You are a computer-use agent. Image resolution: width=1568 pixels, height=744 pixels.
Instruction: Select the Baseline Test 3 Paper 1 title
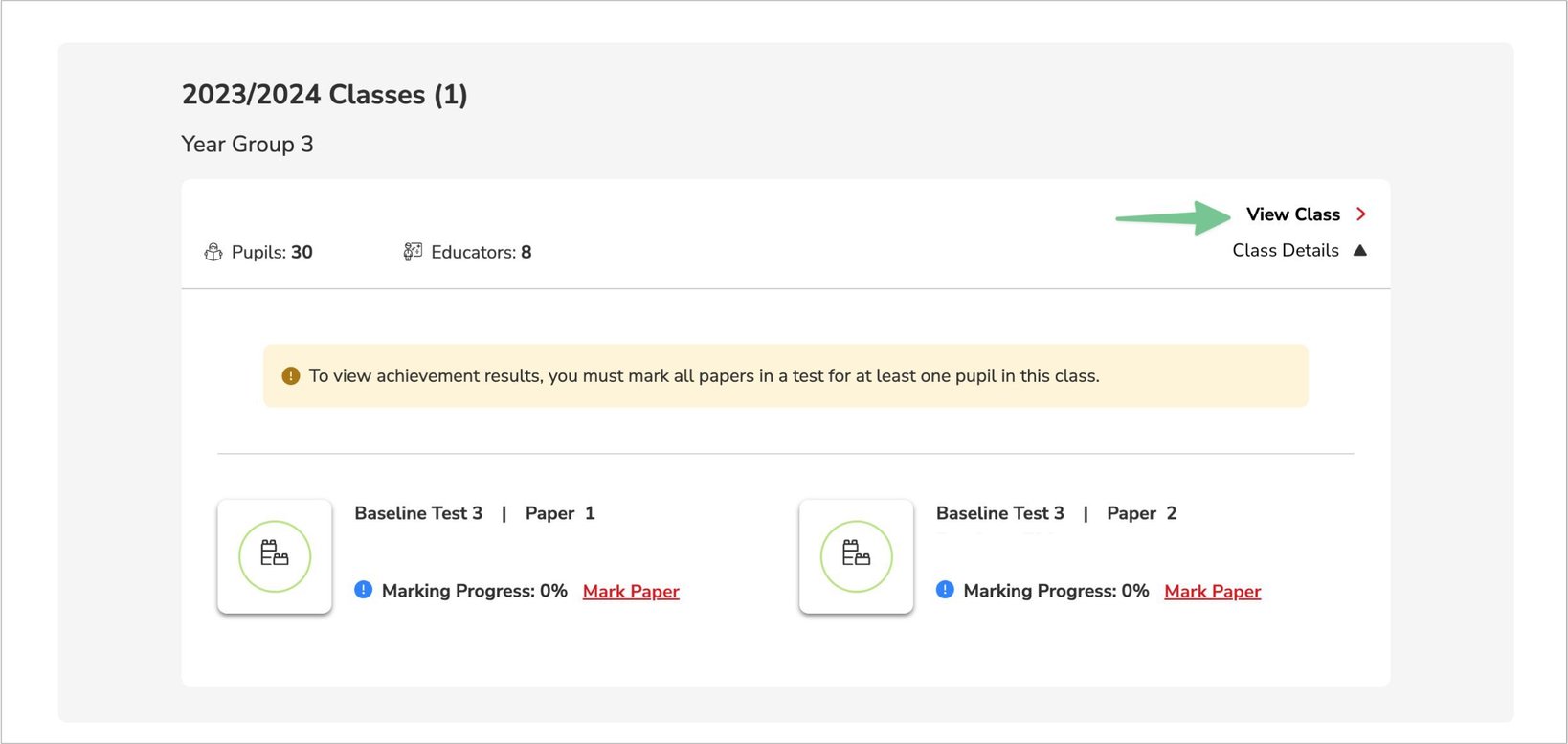474,513
